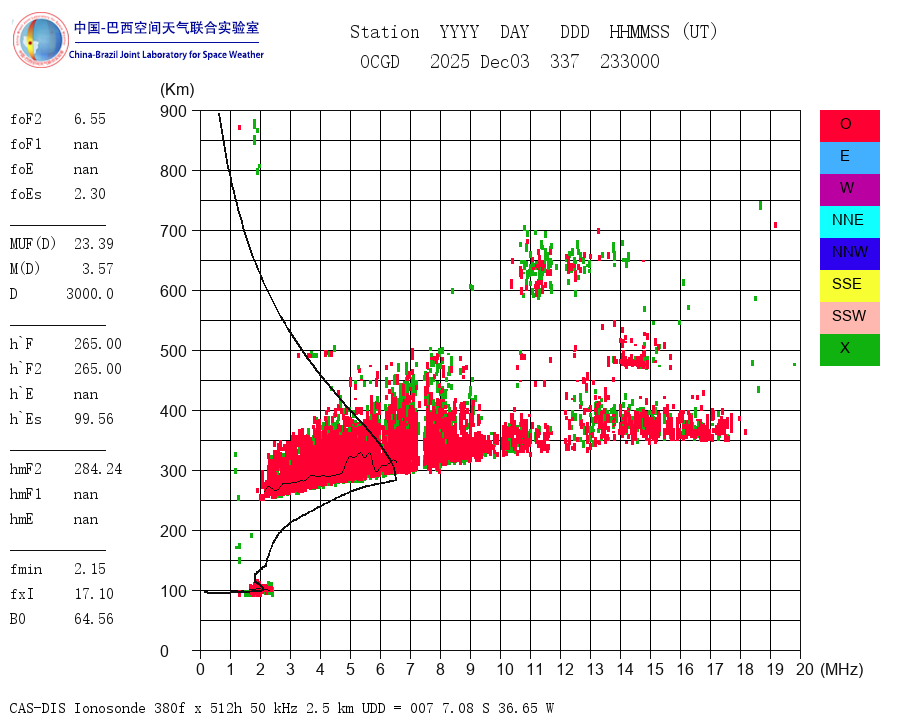This screenshot has width=900, height=720.
Task: Click the fxI value 17.10
Action: tap(94, 594)
